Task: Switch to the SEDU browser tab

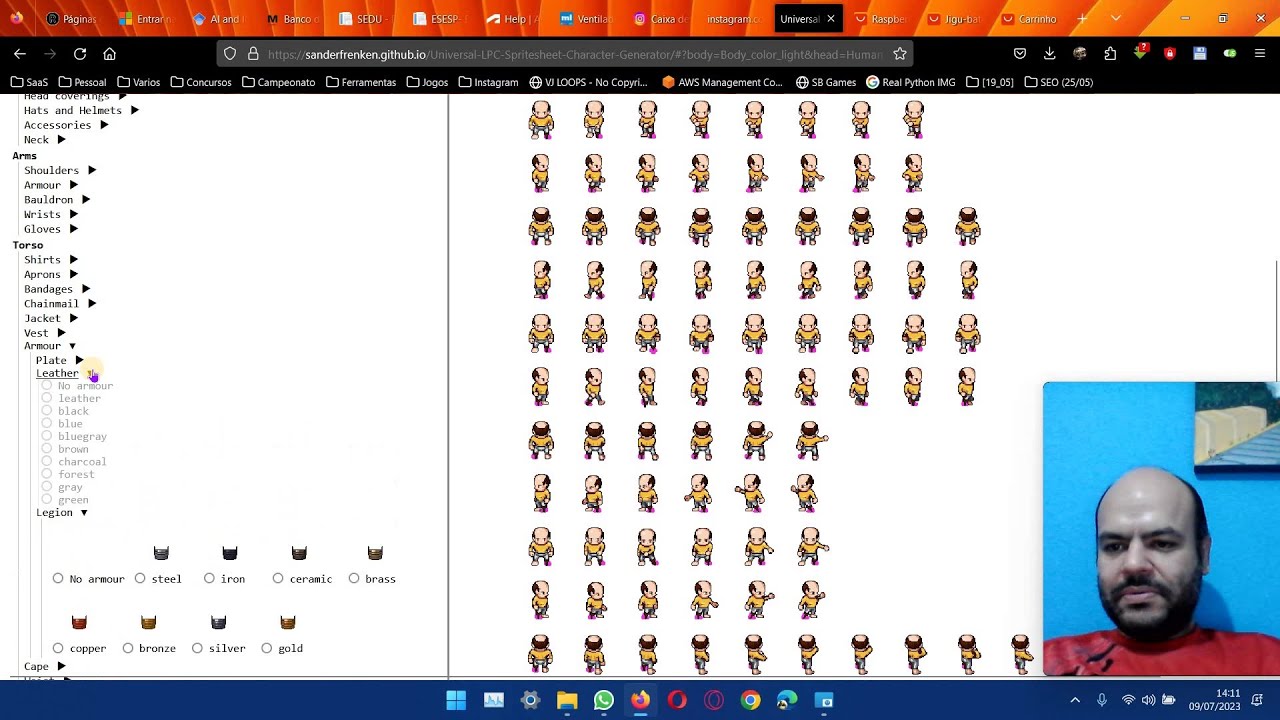Action: pyautogui.click(x=367, y=19)
